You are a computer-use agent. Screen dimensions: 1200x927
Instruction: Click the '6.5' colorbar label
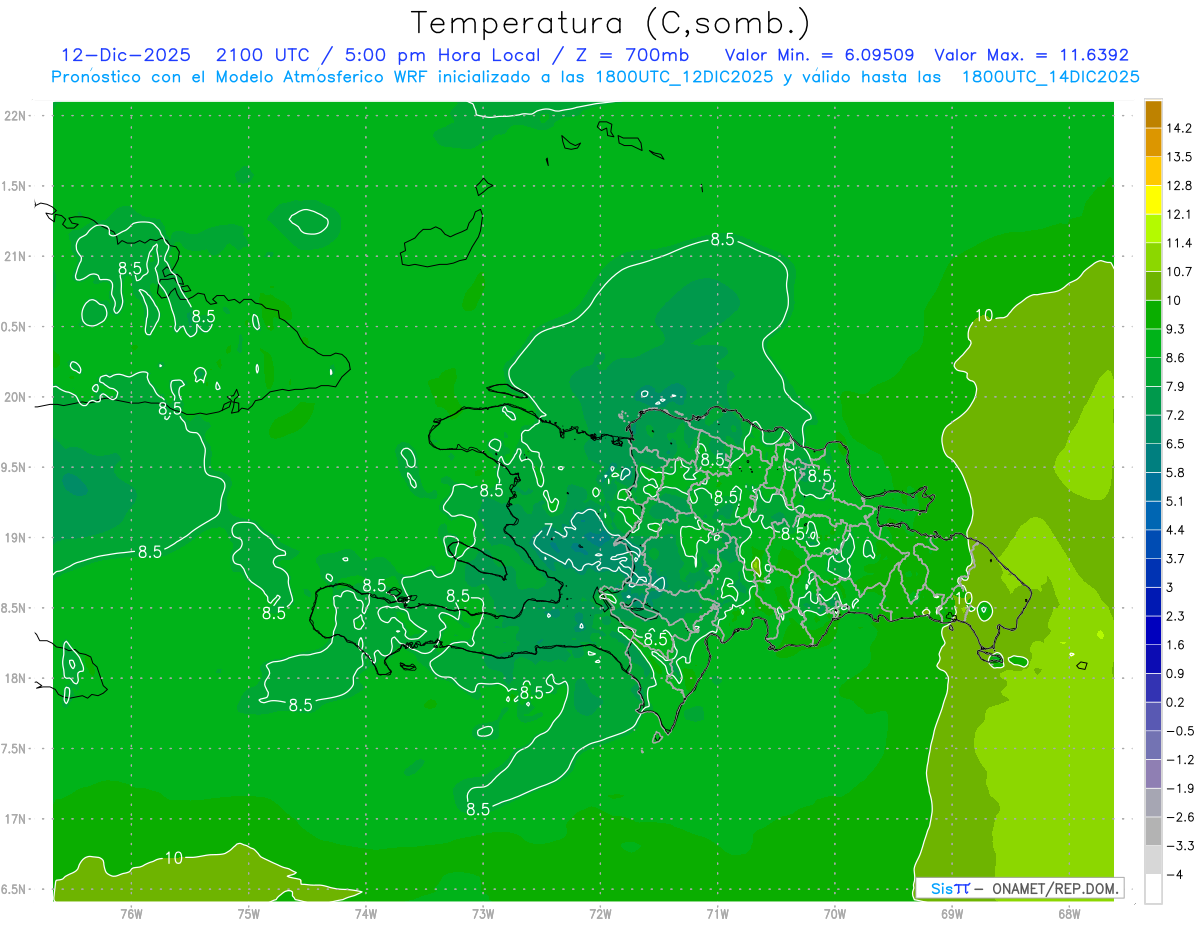(1175, 443)
